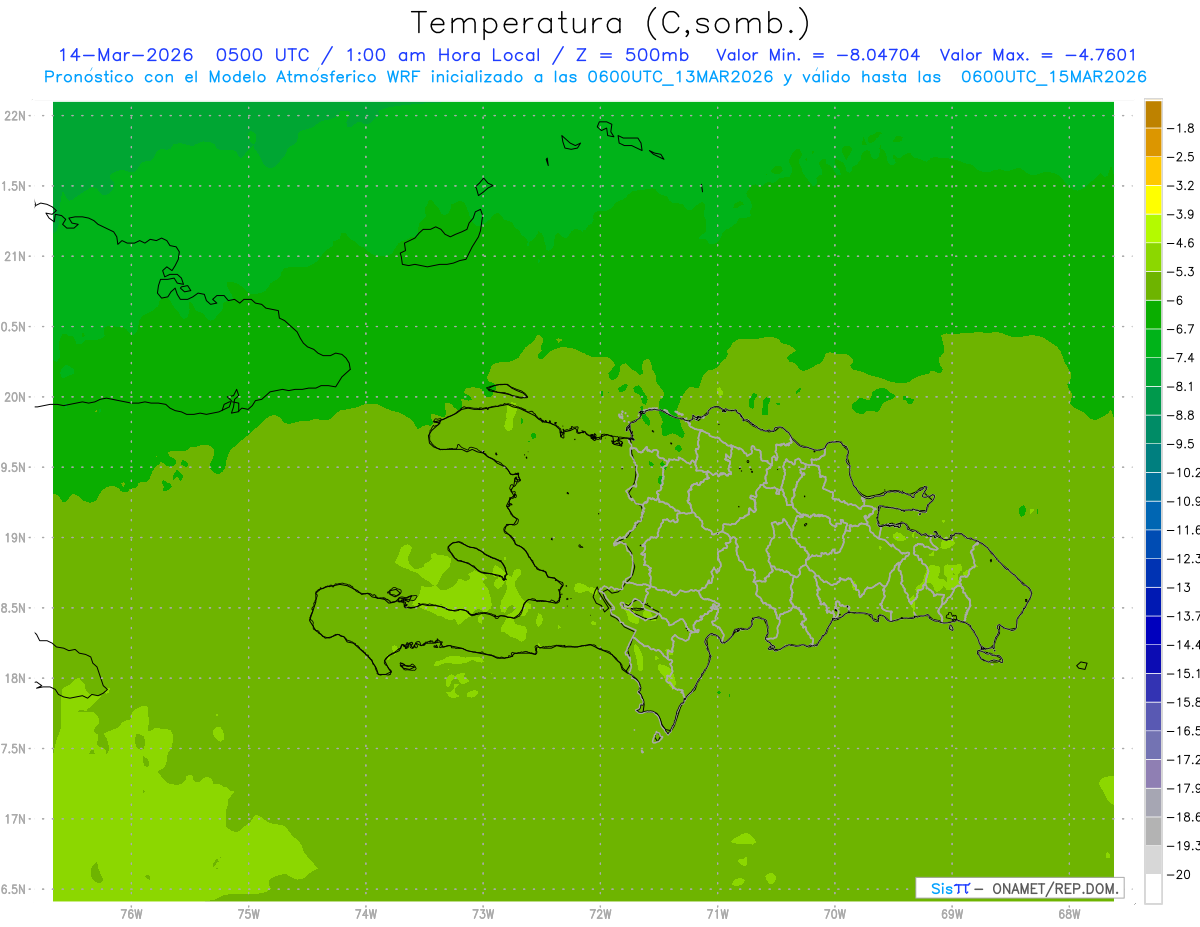Image resolution: width=1200 pixels, height=927 pixels.
Task: Select the '14-Mar-2026' date text
Action: (x=126, y=55)
